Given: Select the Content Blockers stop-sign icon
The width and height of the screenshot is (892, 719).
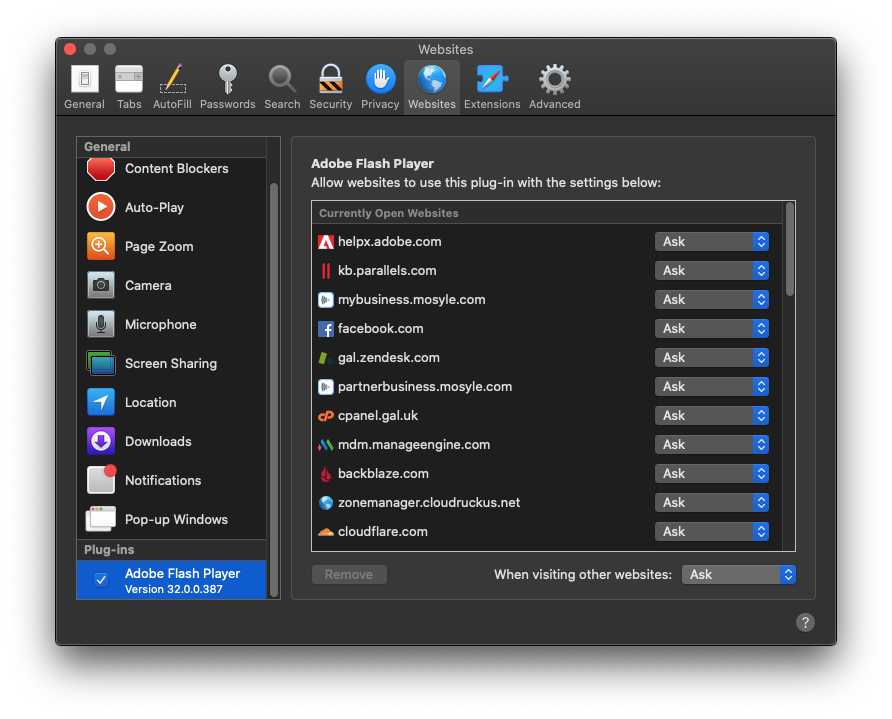Looking at the screenshot, I should [101, 169].
